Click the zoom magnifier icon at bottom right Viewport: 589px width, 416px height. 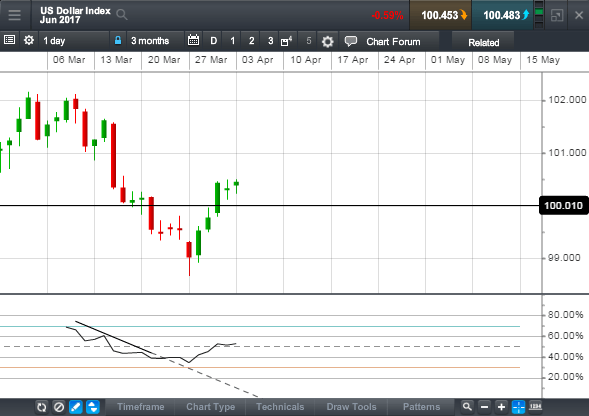coord(467,407)
